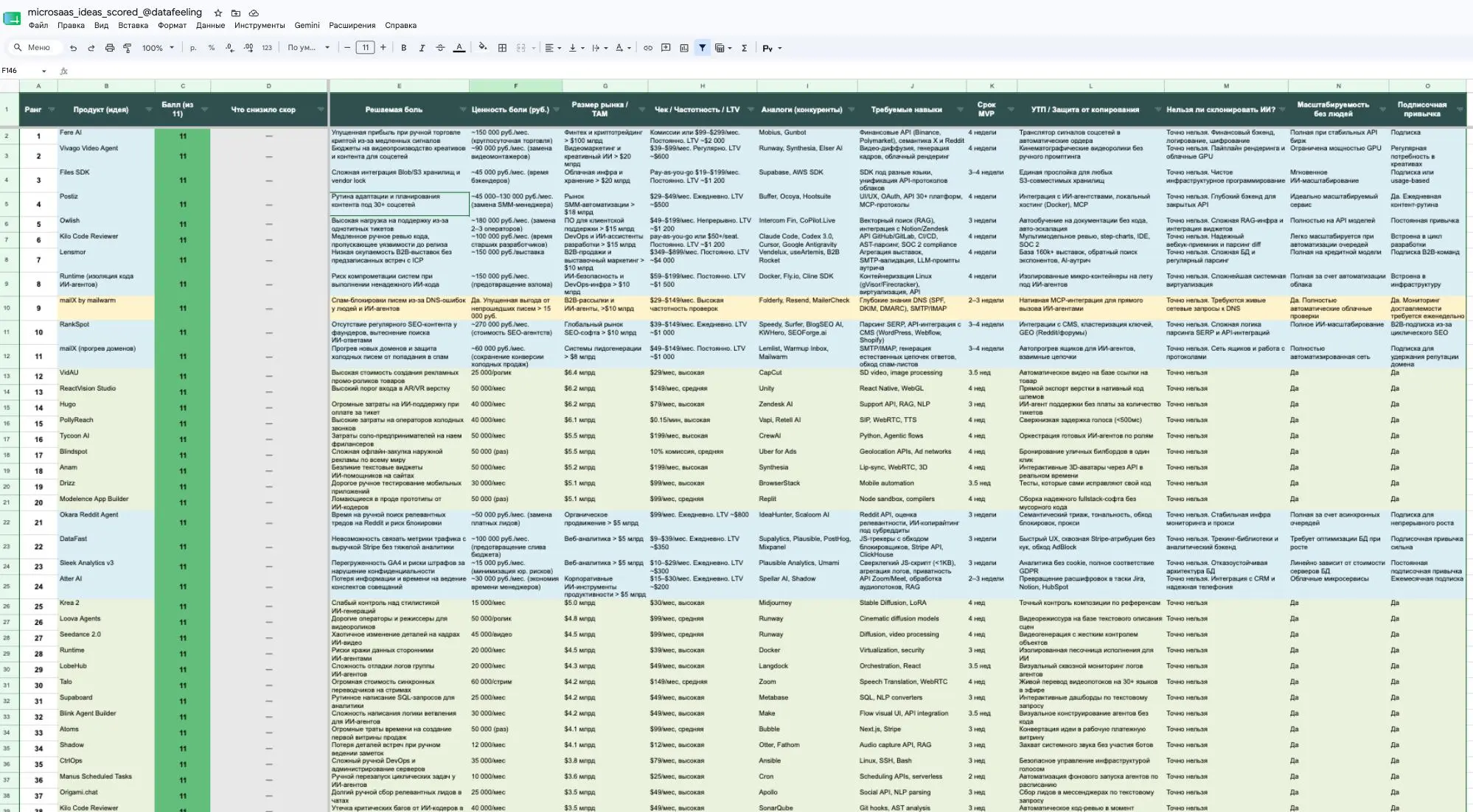Undo the last action
This screenshot has height=812, width=1473.
coord(73,48)
